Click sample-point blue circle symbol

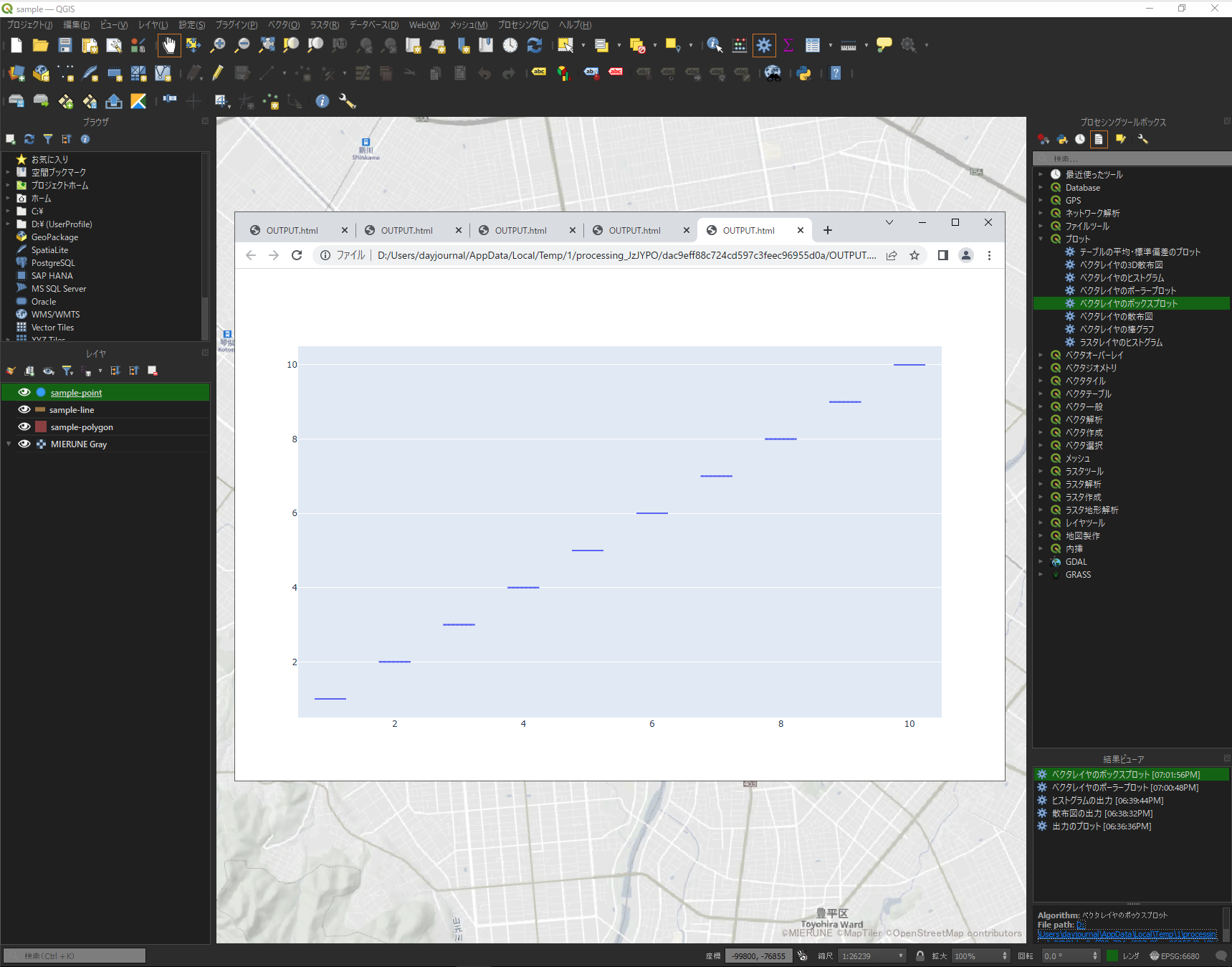[41, 392]
